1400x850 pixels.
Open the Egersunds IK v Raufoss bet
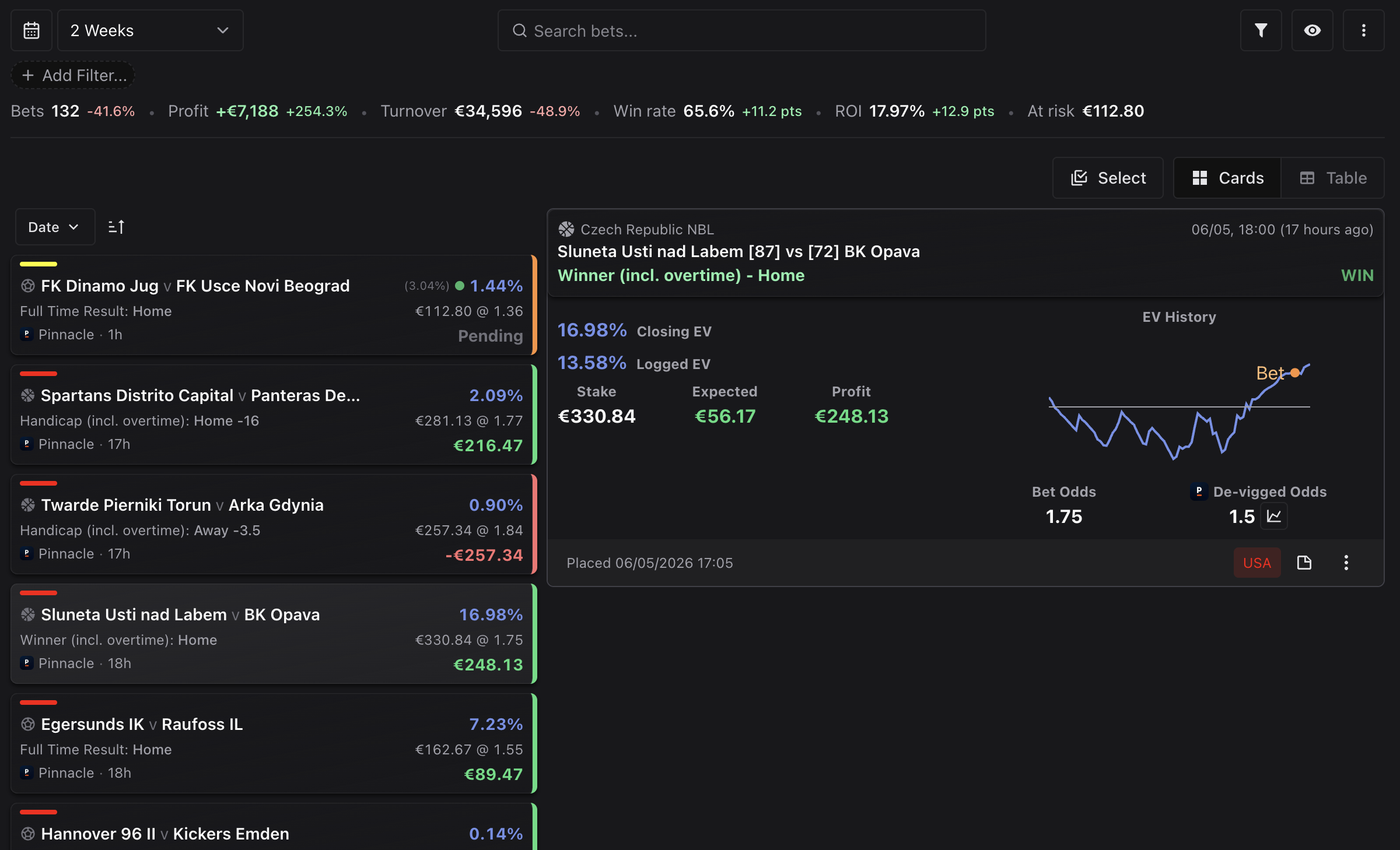click(x=273, y=743)
